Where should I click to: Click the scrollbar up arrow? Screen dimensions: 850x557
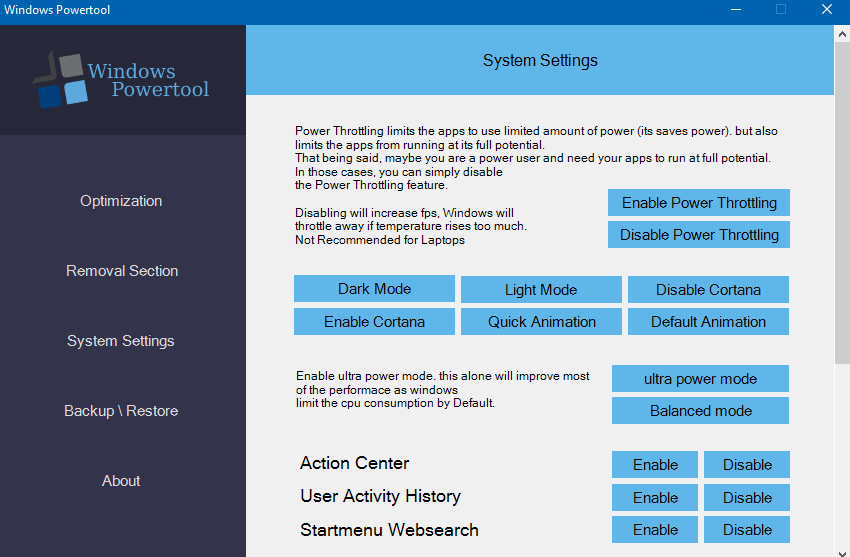tap(842, 34)
